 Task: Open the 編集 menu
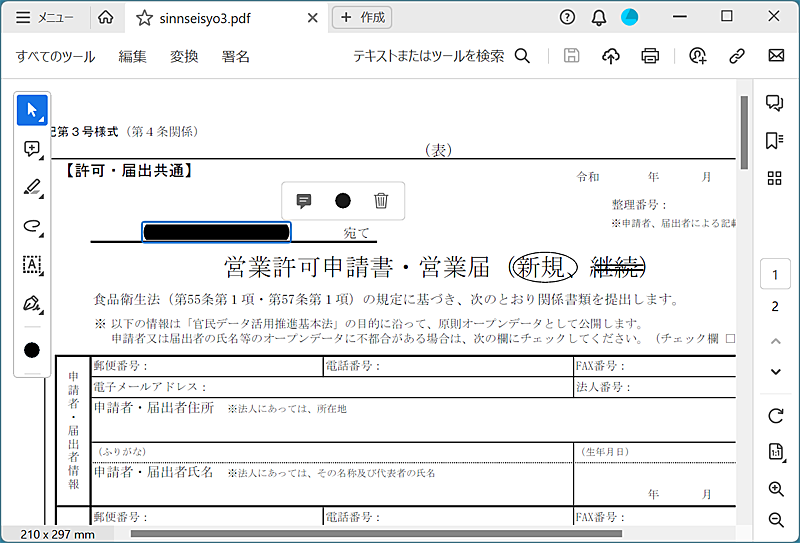[x=132, y=56]
